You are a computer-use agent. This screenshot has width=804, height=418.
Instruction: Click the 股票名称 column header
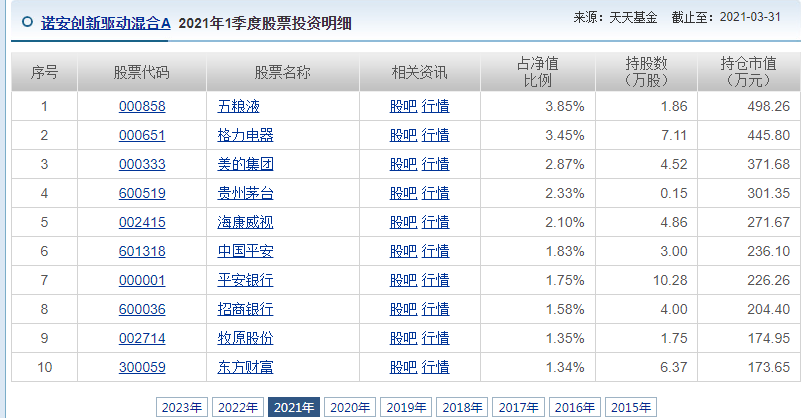point(283,72)
